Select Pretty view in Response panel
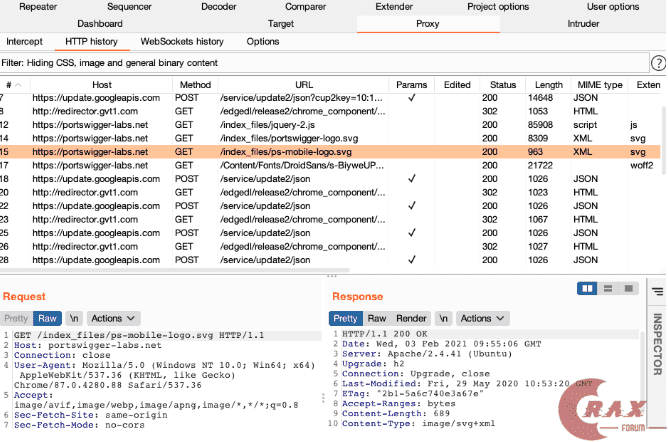The width and height of the screenshot is (668, 442). coord(347,318)
